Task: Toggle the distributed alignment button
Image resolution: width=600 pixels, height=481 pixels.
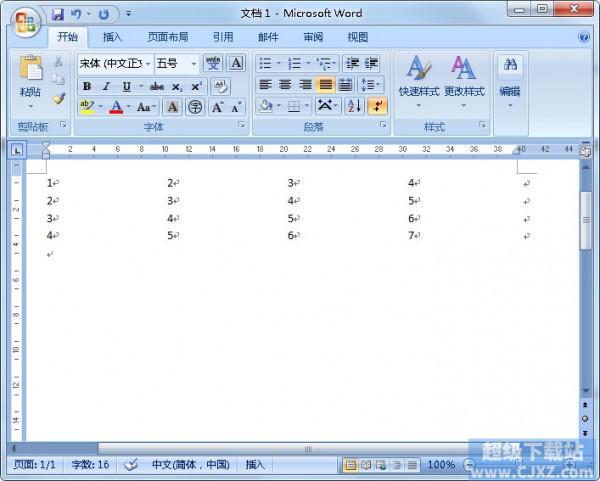Action: 345,85
